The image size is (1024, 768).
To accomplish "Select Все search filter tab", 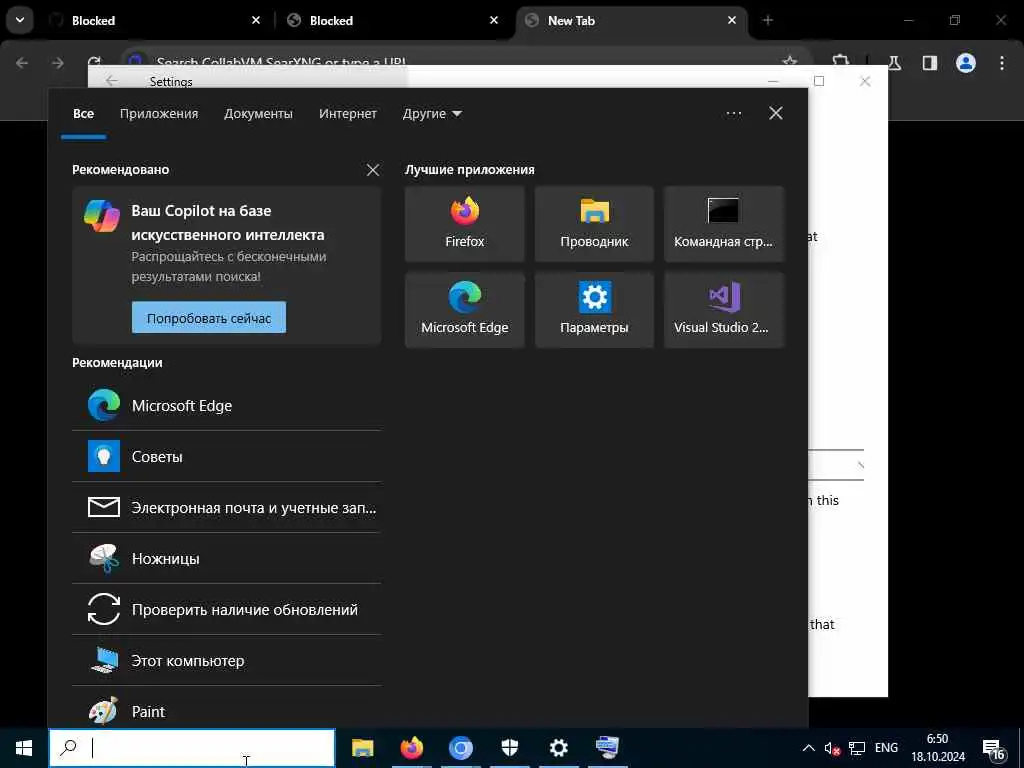I will 83,114.
